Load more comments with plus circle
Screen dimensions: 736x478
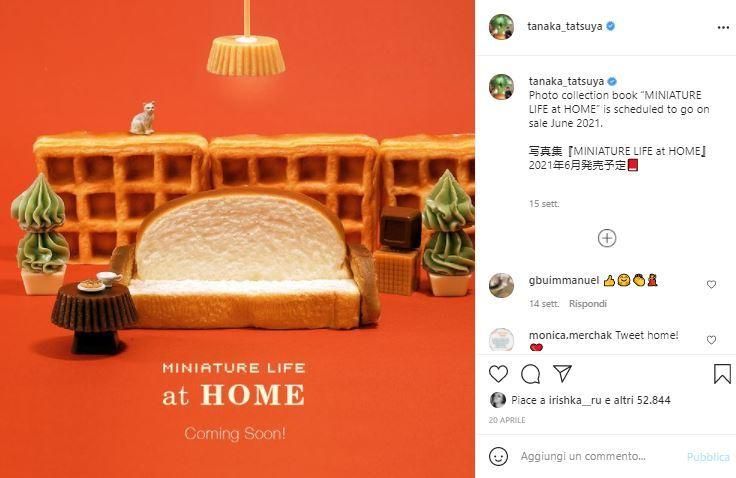(x=607, y=238)
